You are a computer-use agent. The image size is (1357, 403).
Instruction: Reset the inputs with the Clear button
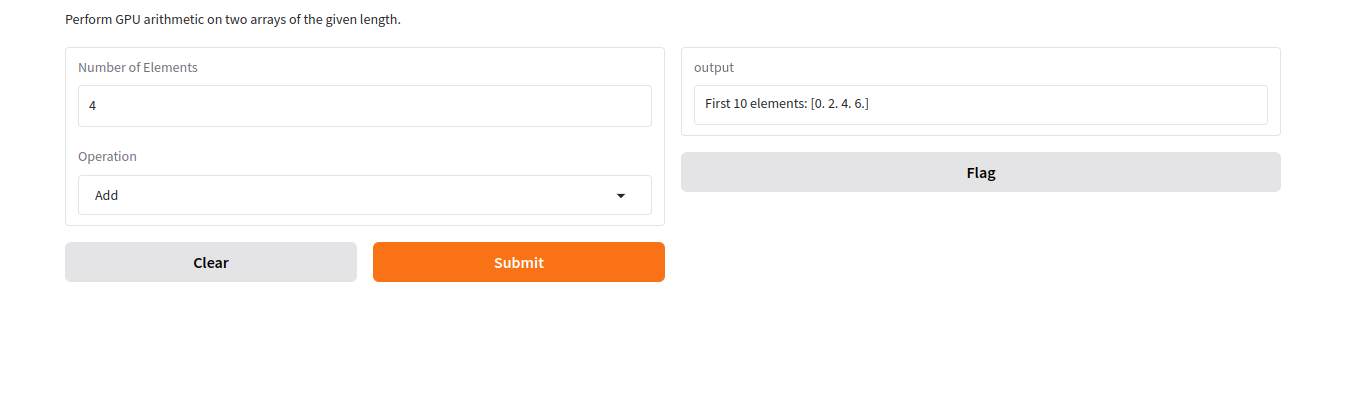(210, 262)
